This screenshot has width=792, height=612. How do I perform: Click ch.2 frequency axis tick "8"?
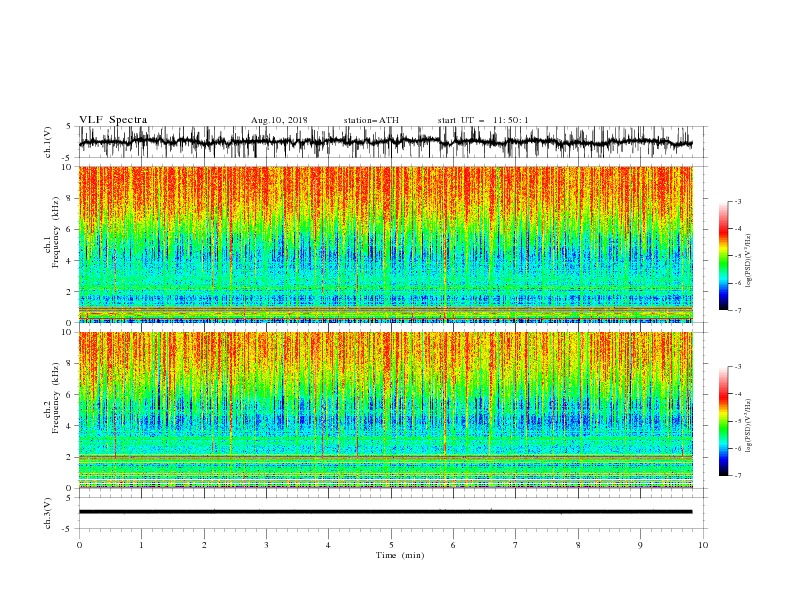pyautogui.click(x=69, y=364)
